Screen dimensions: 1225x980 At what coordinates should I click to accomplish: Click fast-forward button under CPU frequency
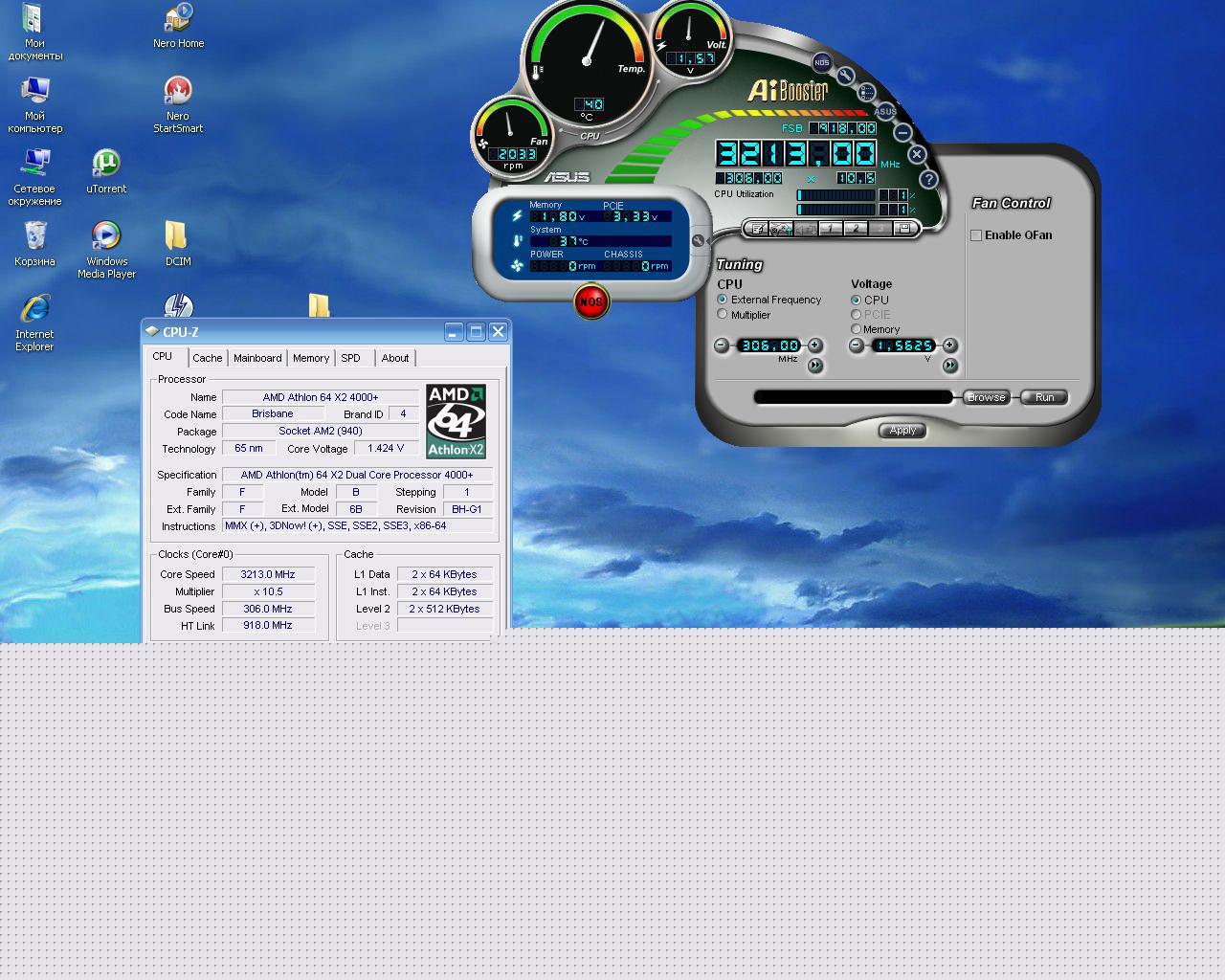815,365
